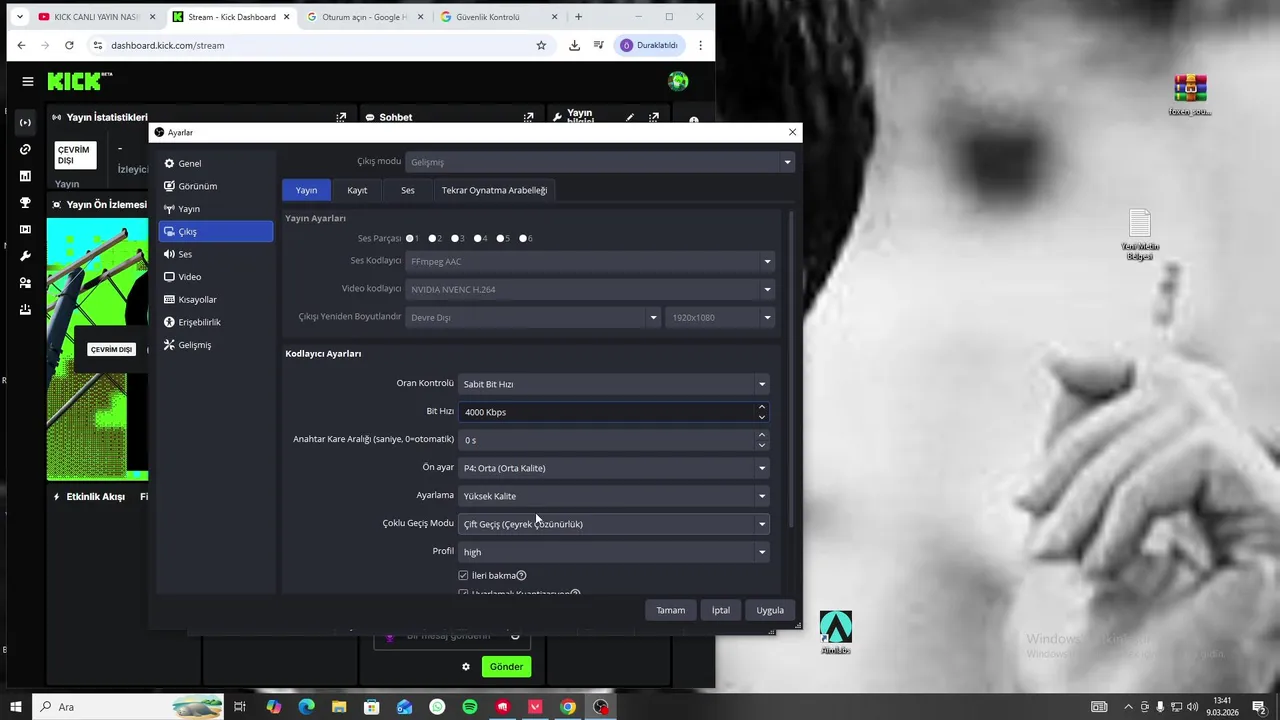Switch to Güvenlik Kontrolü browser tab
Image resolution: width=1280 pixels, height=720 pixels.
[x=497, y=17]
